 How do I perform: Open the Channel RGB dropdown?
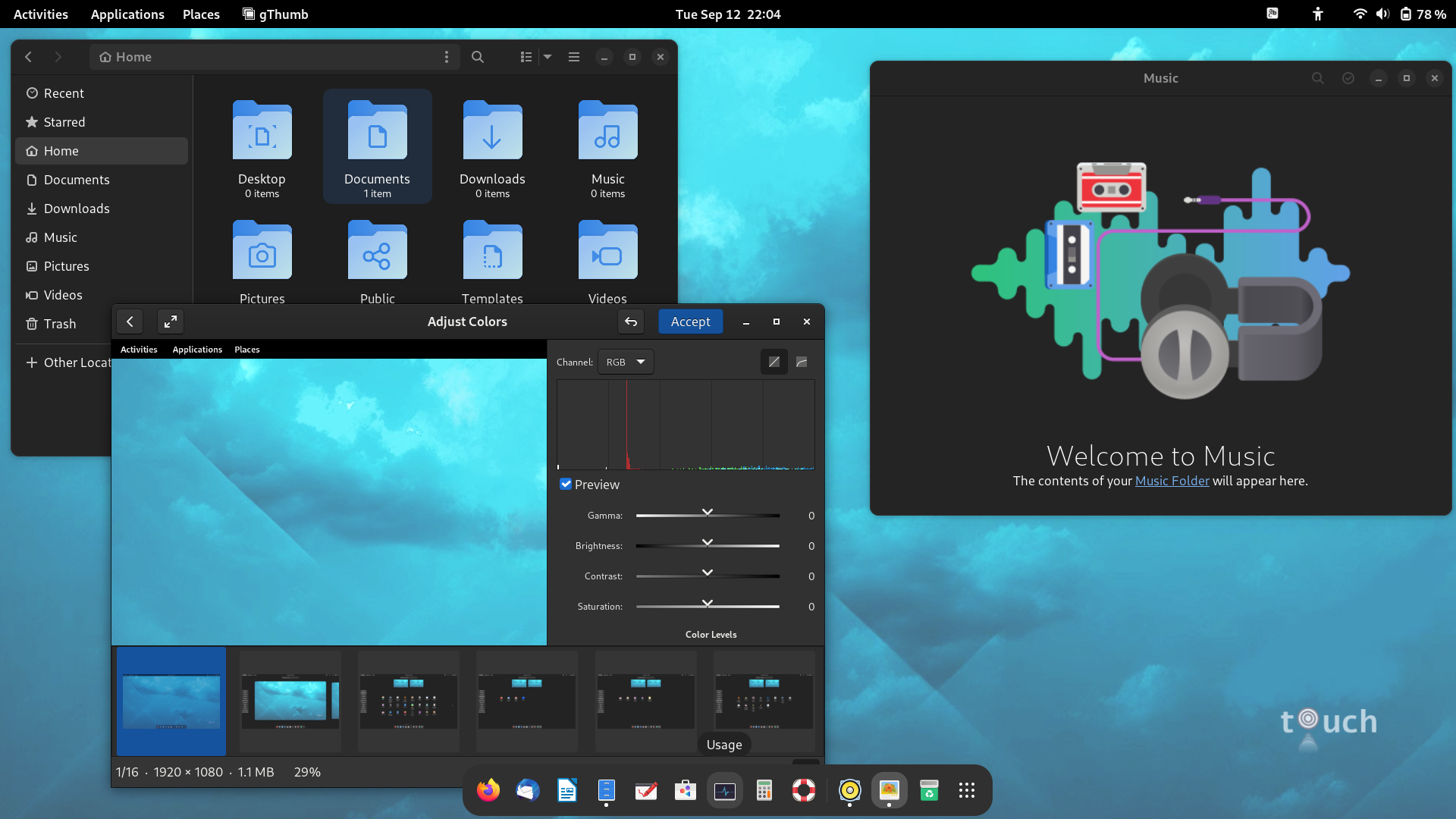pyautogui.click(x=625, y=362)
